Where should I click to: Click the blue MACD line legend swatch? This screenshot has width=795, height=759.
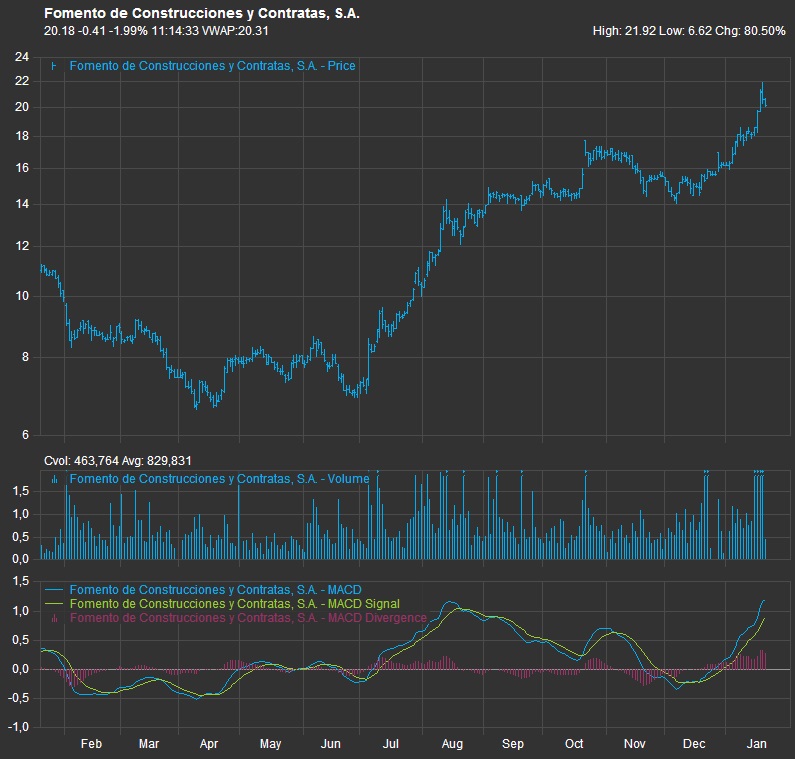[x=54, y=590]
